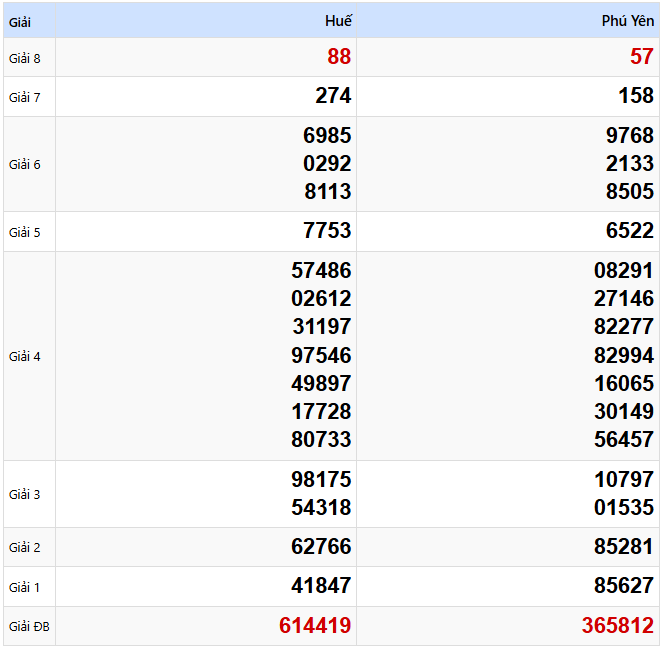Click the Giải ĐB row label
Image resolution: width=663 pixels, height=649 pixels.
tap(29, 627)
